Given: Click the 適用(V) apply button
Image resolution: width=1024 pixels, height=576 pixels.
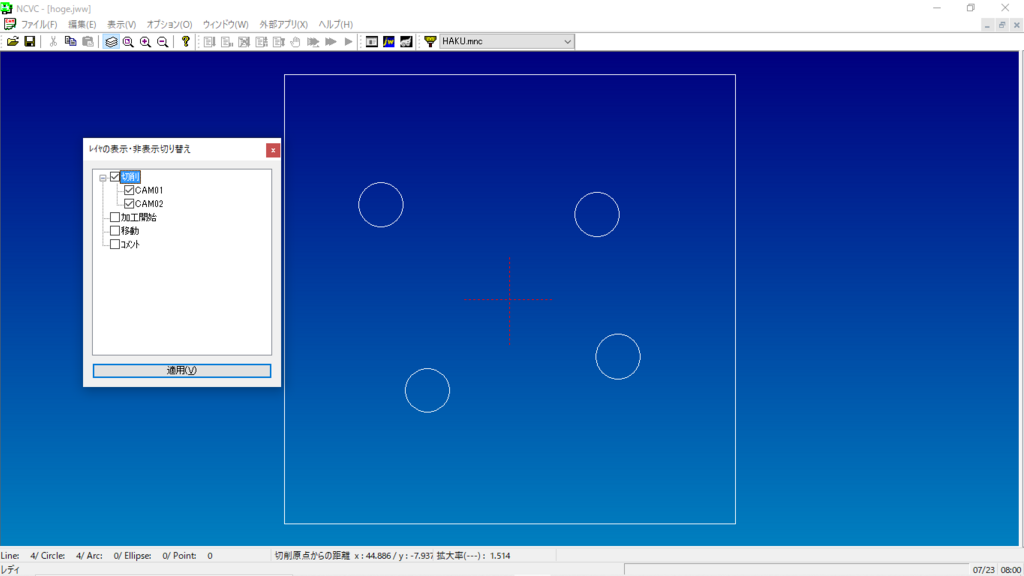Looking at the screenshot, I should tap(182, 370).
